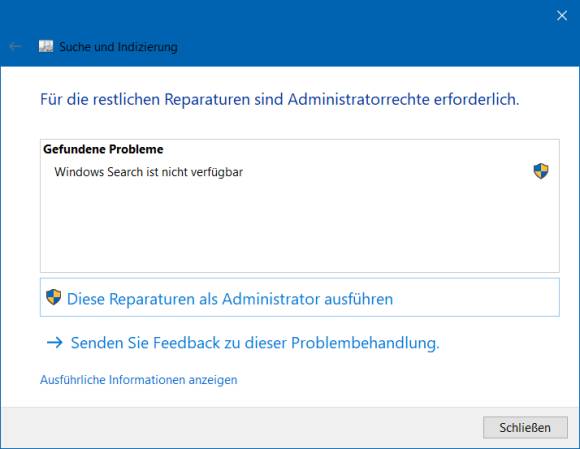580x449 pixels.
Task: Click gray footer area left of Schließen
Action: [x=240, y=428]
